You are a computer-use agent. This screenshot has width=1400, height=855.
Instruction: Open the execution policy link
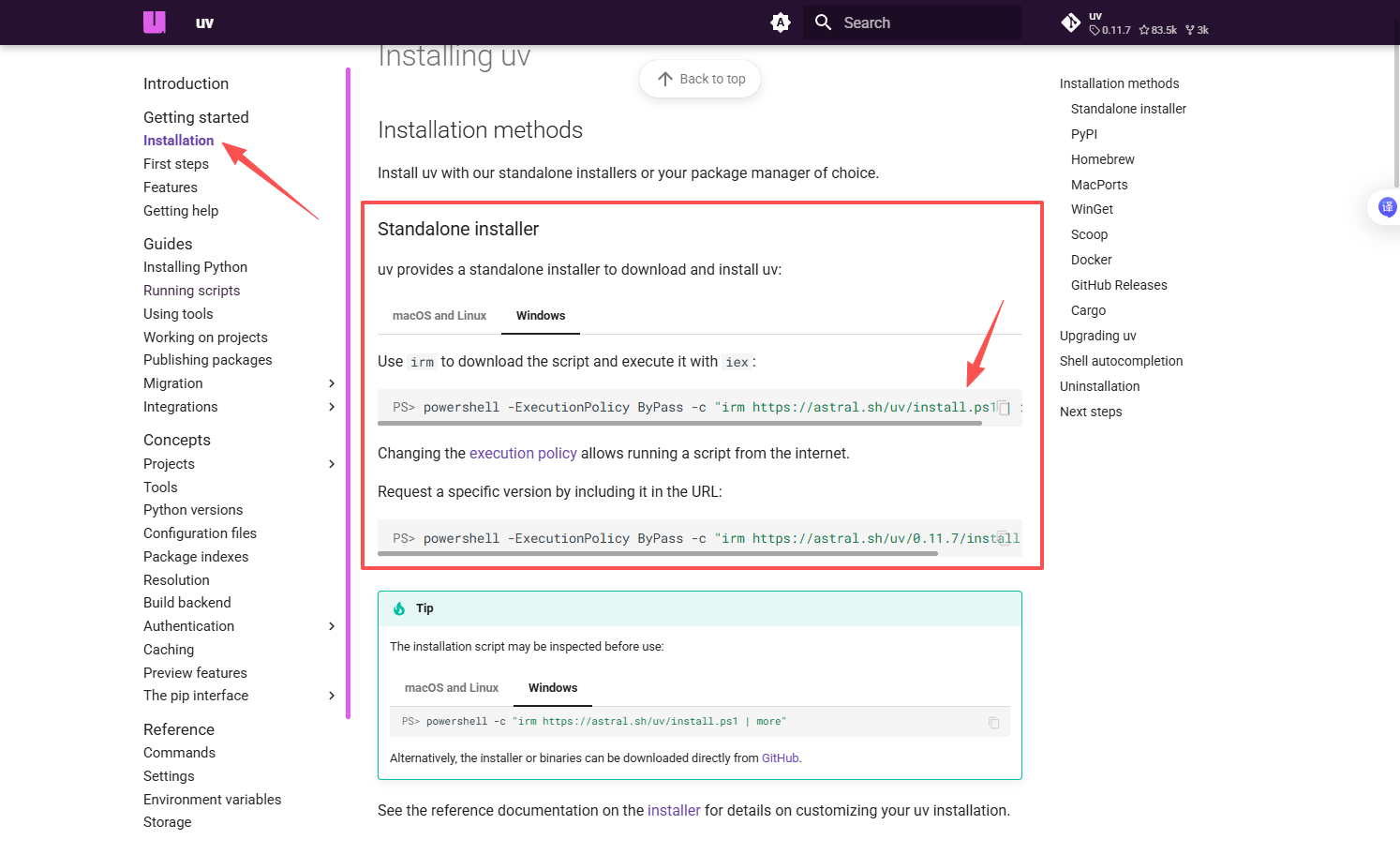[x=523, y=454]
